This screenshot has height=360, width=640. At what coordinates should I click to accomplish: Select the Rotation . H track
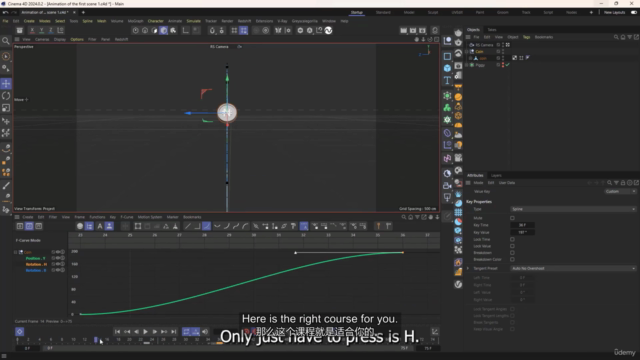36,264
